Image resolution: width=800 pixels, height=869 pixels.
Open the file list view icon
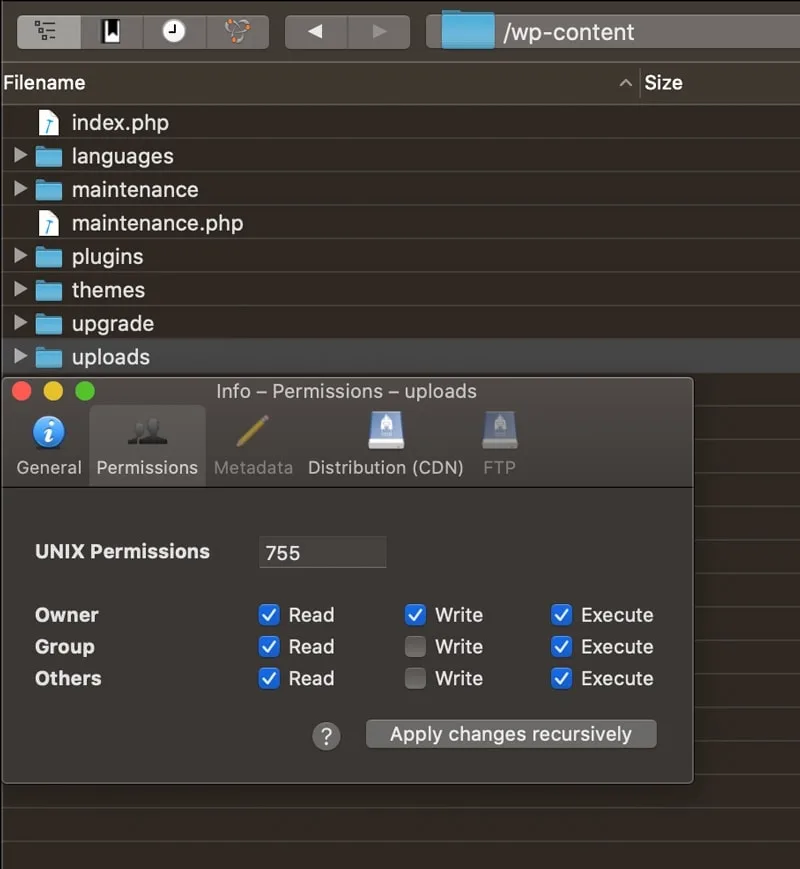tap(47, 31)
